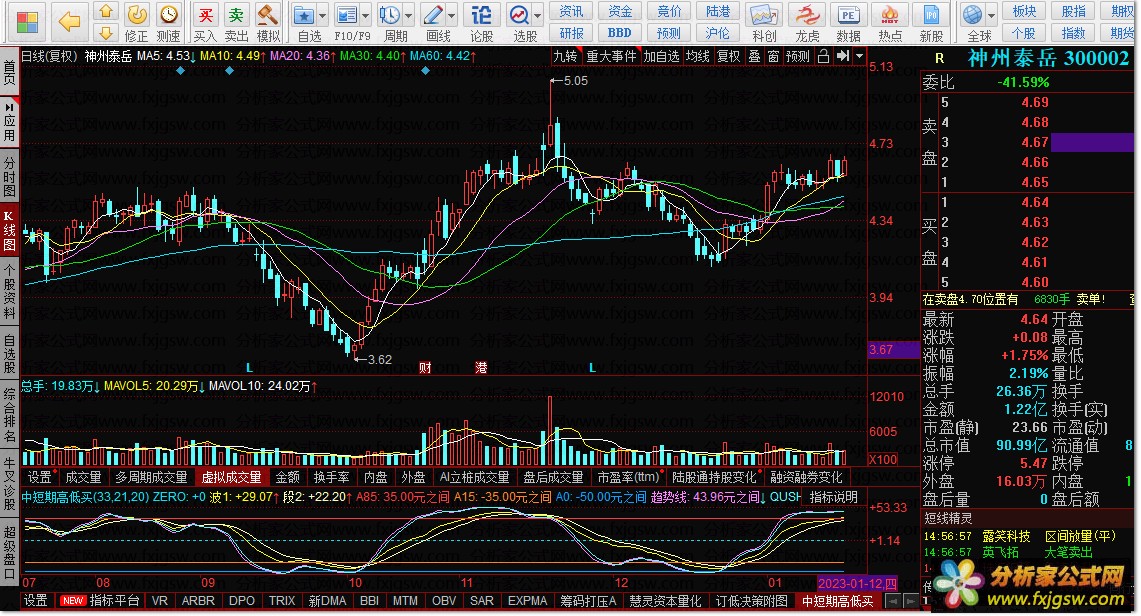Click the yellow up arrow icon

(106, 11)
